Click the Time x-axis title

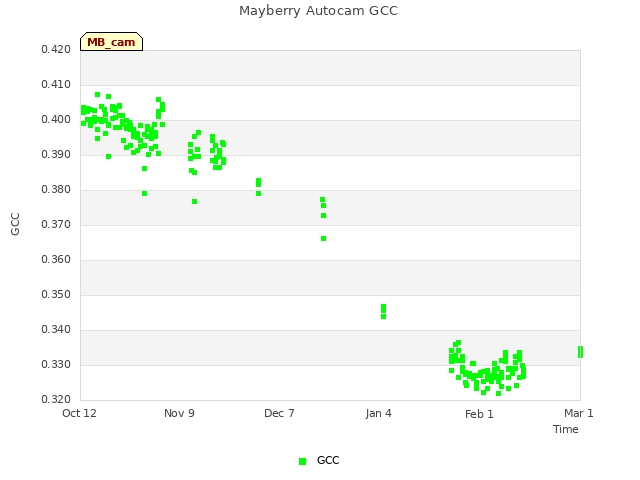pyautogui.click(x=566, y=429)
